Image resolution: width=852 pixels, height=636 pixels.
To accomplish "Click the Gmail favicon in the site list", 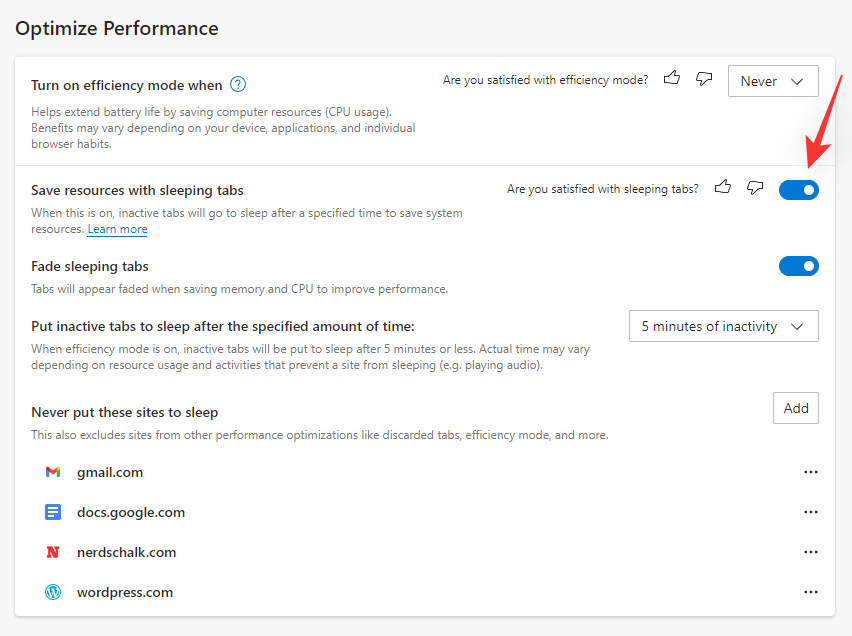I will 53,471.
